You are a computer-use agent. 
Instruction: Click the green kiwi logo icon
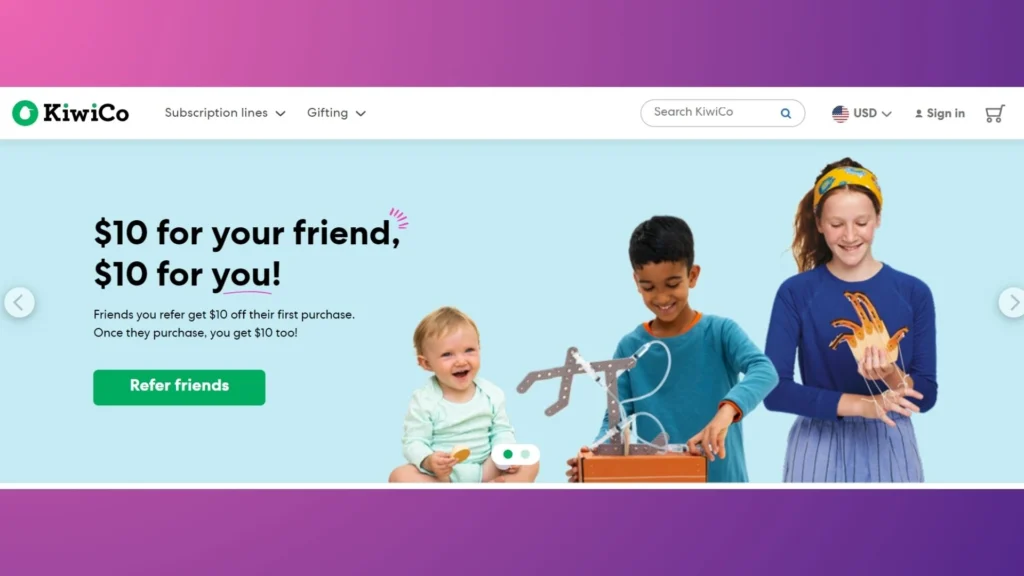25,113
